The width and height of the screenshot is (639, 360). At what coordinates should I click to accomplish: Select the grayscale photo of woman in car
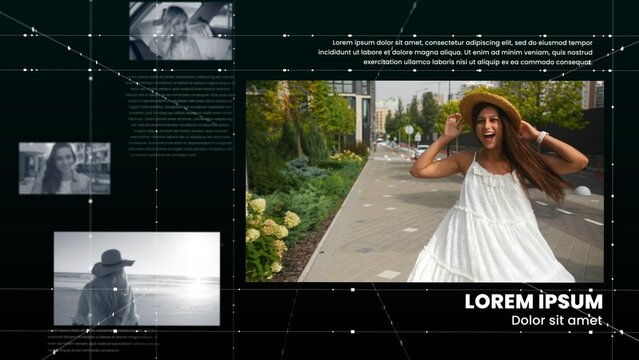click(x=181, y=31)
